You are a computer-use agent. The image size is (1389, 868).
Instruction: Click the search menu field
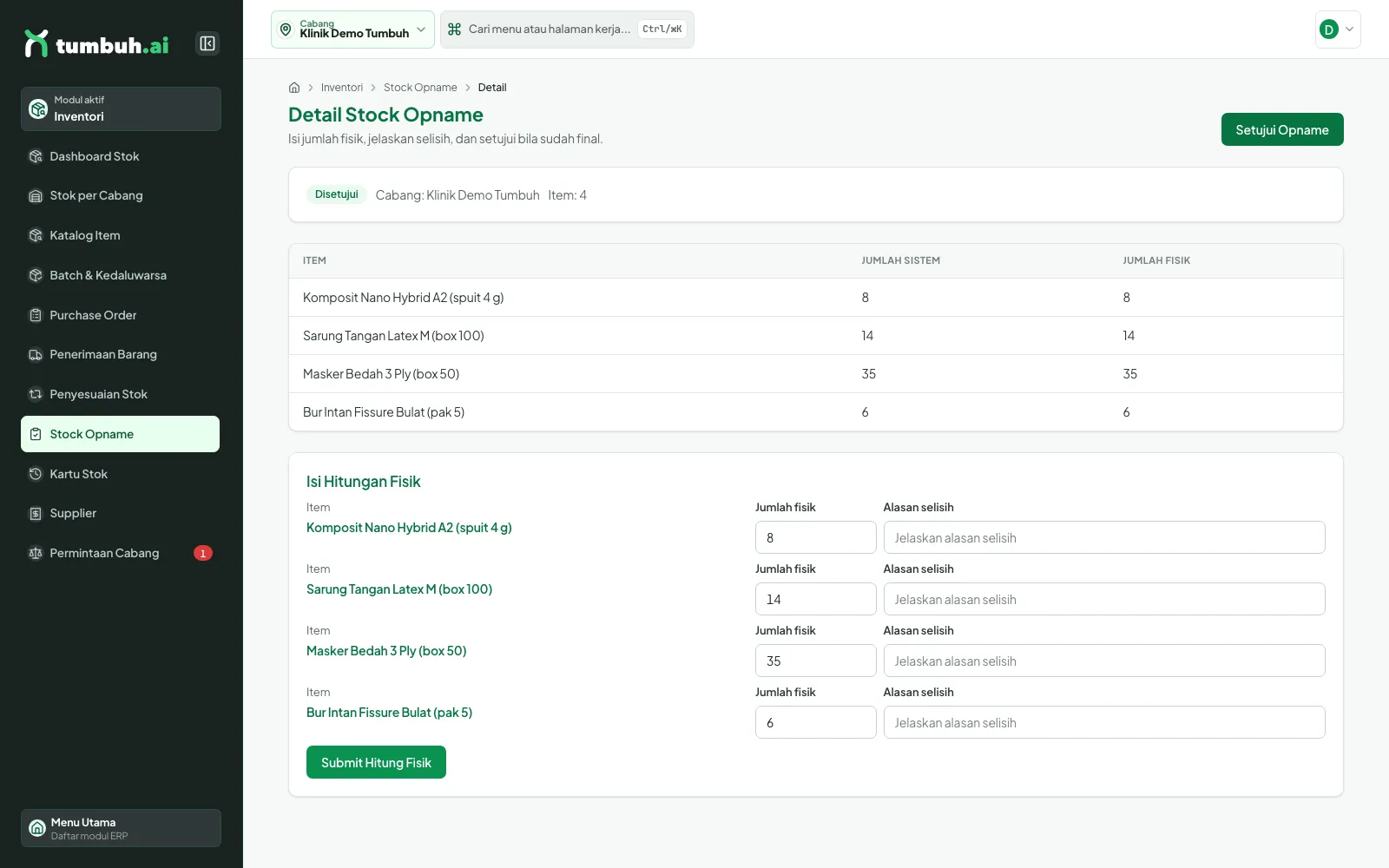pyautogui.click(x=567, y=30)
